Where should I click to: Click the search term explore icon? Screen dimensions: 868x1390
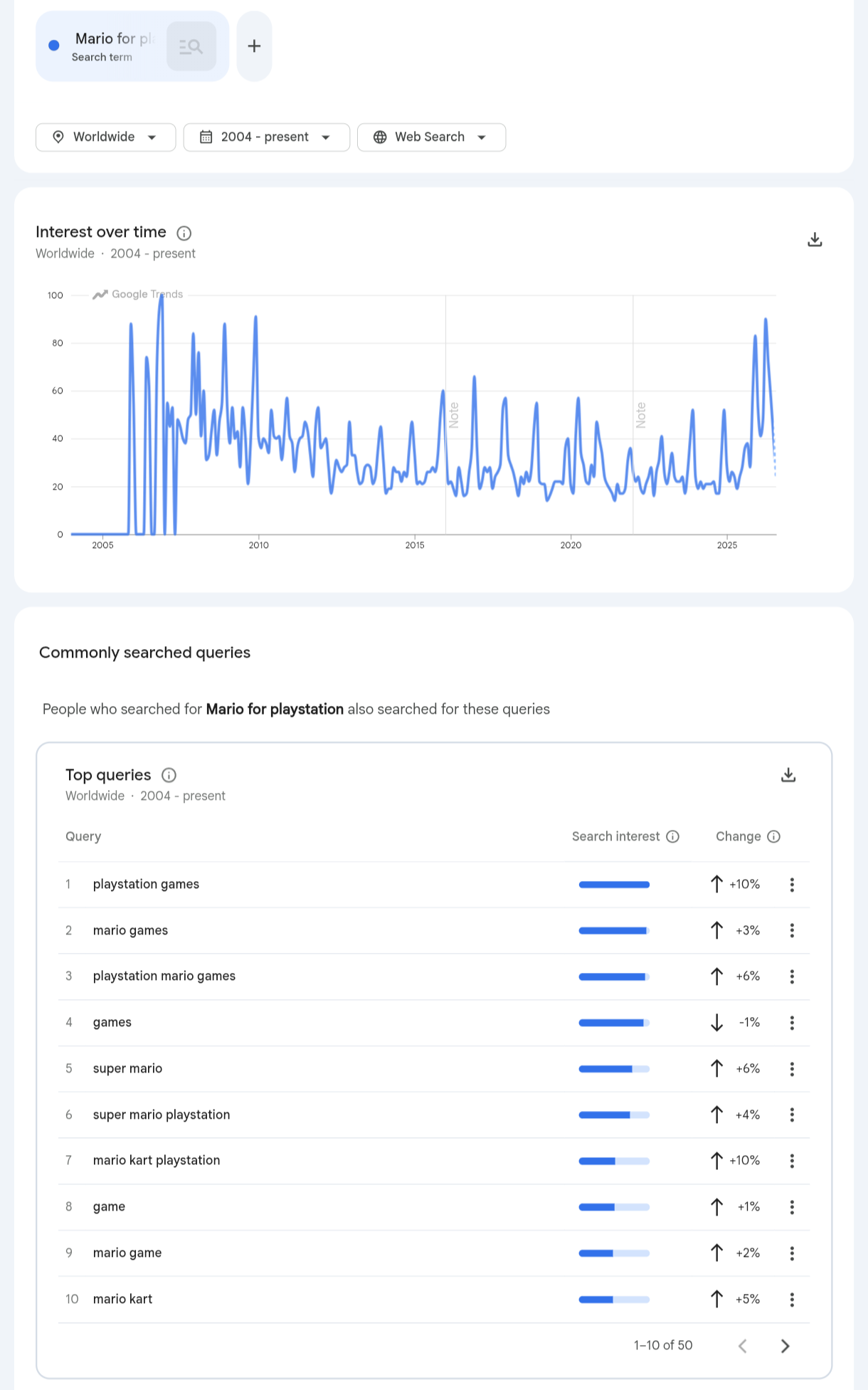click(x=191, y=46)
